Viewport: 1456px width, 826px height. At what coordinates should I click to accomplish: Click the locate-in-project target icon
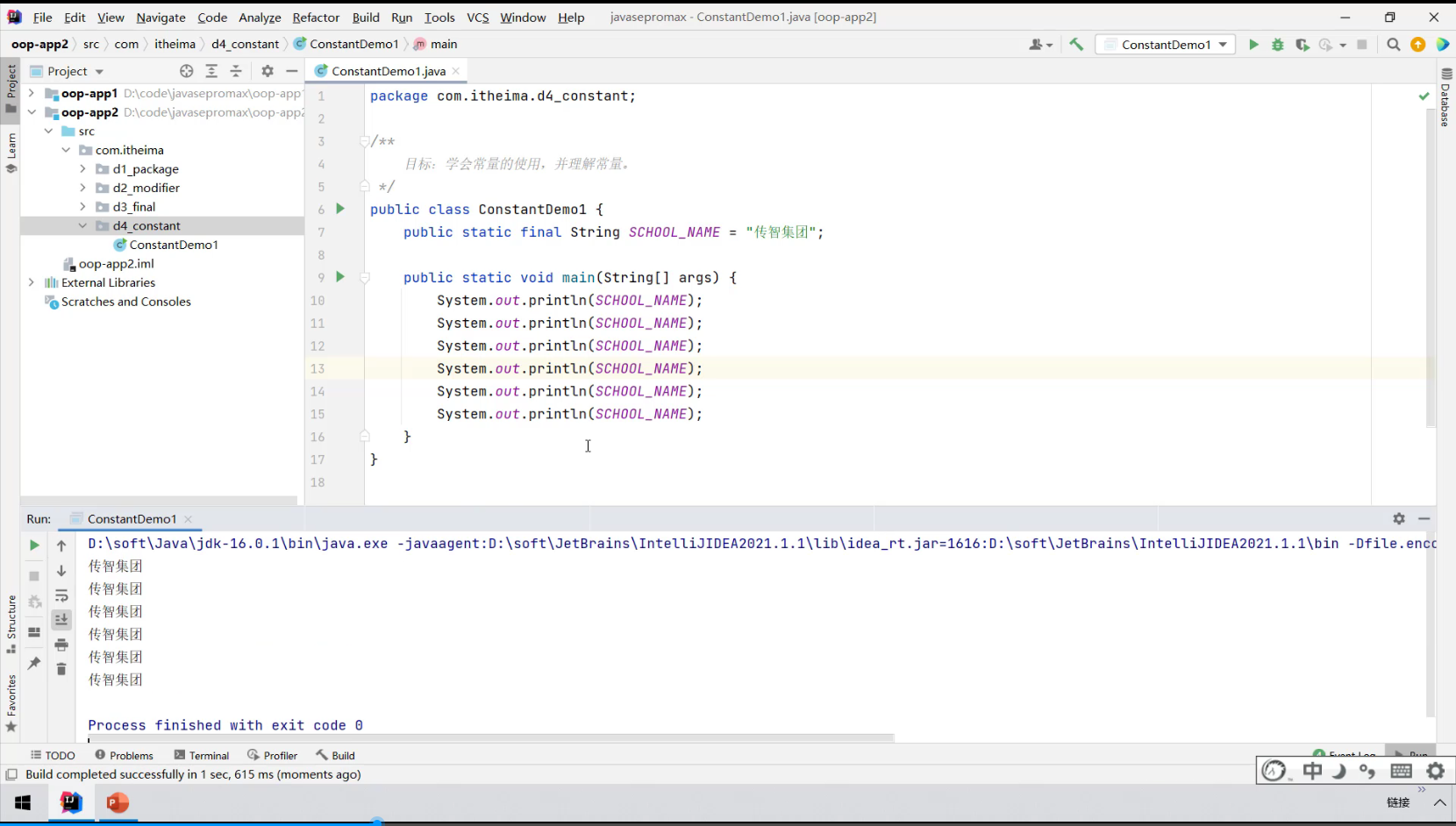[x=186, y=71]
